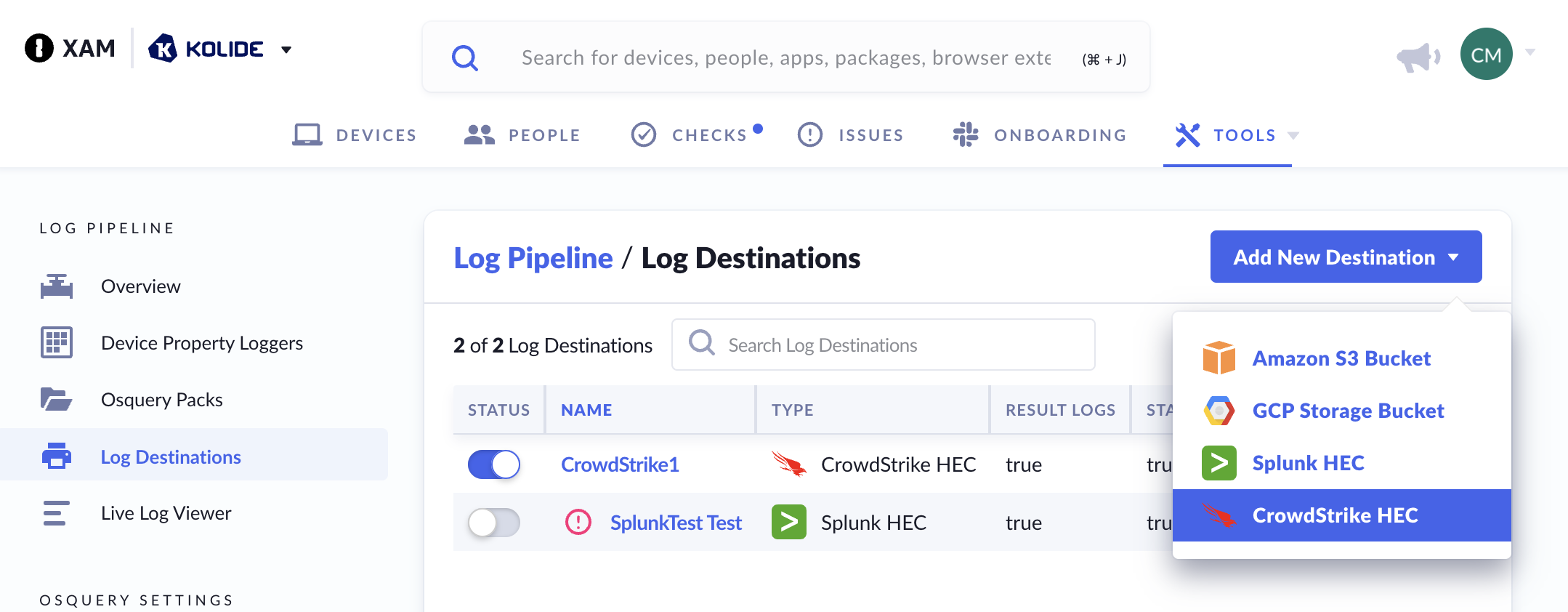Viewport: 1568px width, 612px height.
Task: Open Overview via its pipeline icon
Action: point(57,286)
